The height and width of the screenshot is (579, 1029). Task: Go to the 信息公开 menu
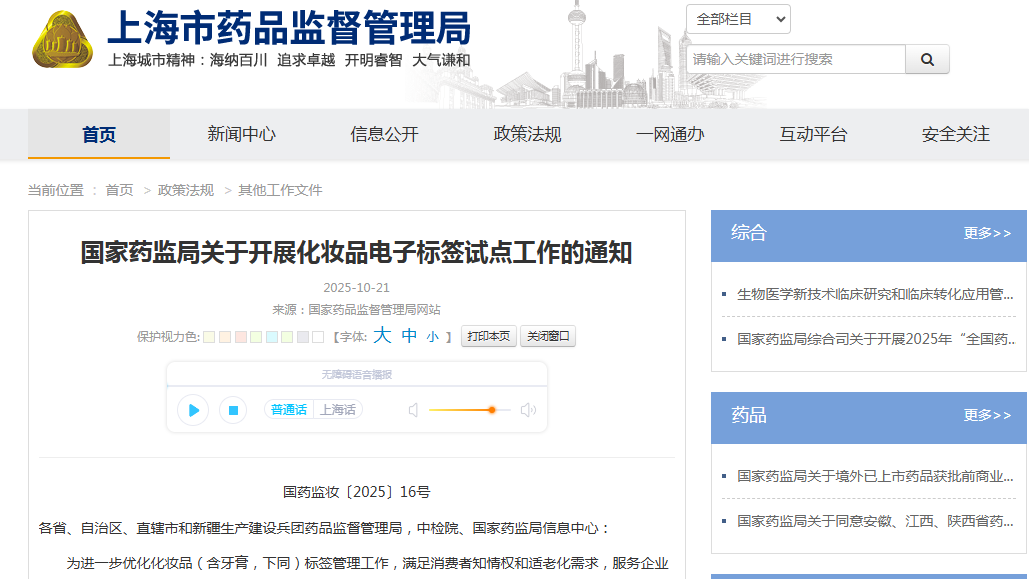[x=384, y=134]
